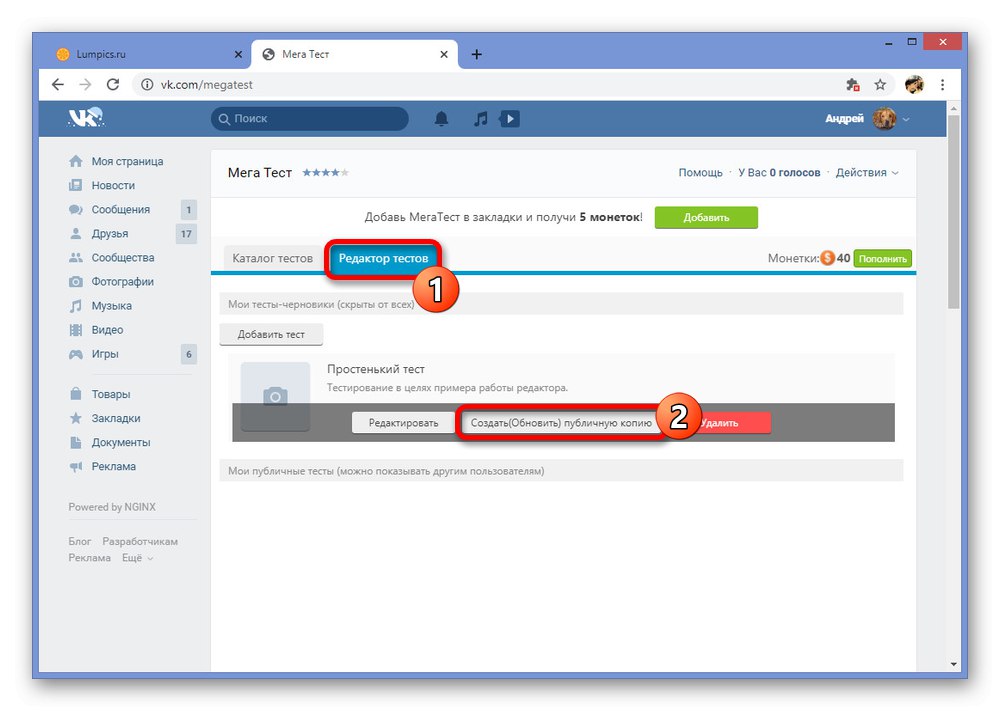Open the notifications bell icon
The width and height of the screenshot is (1000, 711).
[441, 119]
